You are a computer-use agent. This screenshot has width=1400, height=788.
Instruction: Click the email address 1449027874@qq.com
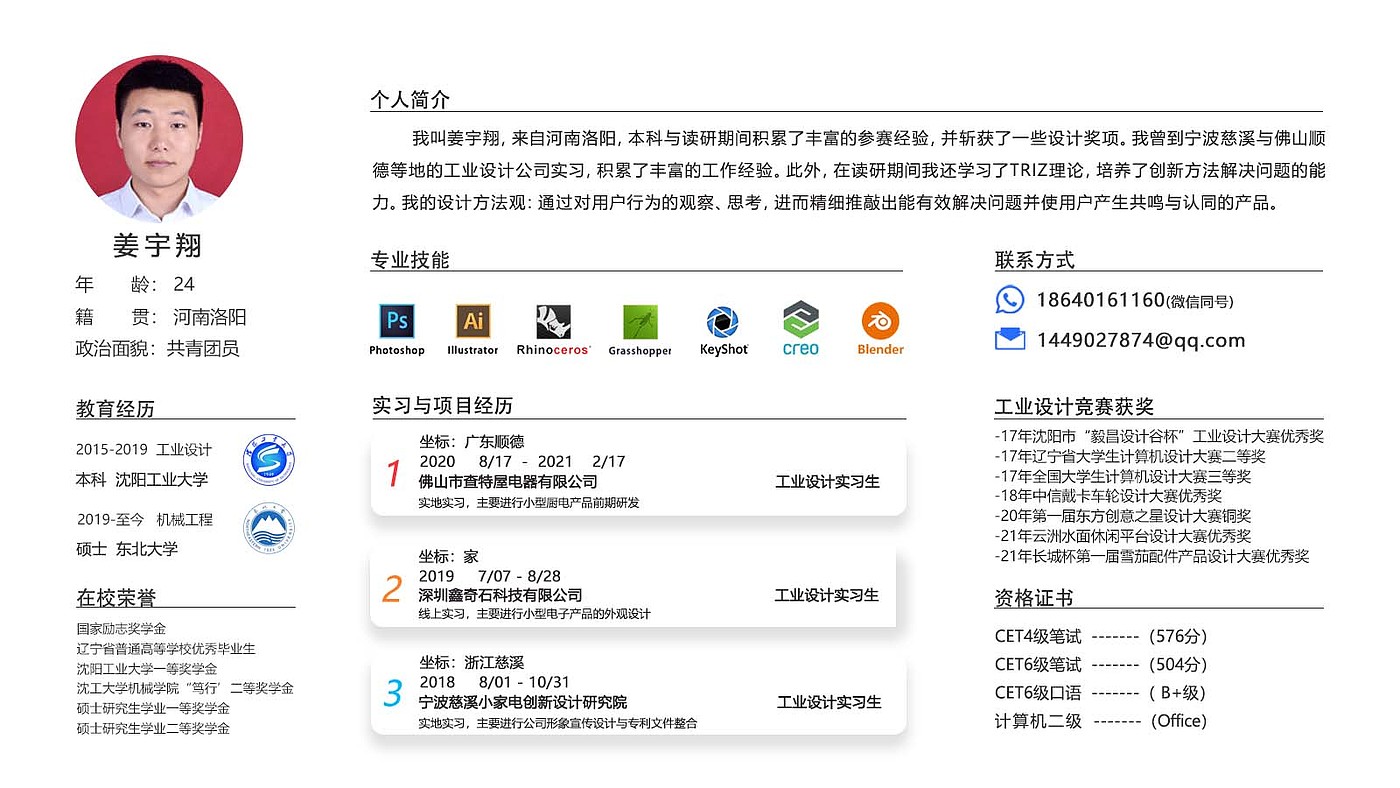pyautogui.click(x=1141, y=340)
